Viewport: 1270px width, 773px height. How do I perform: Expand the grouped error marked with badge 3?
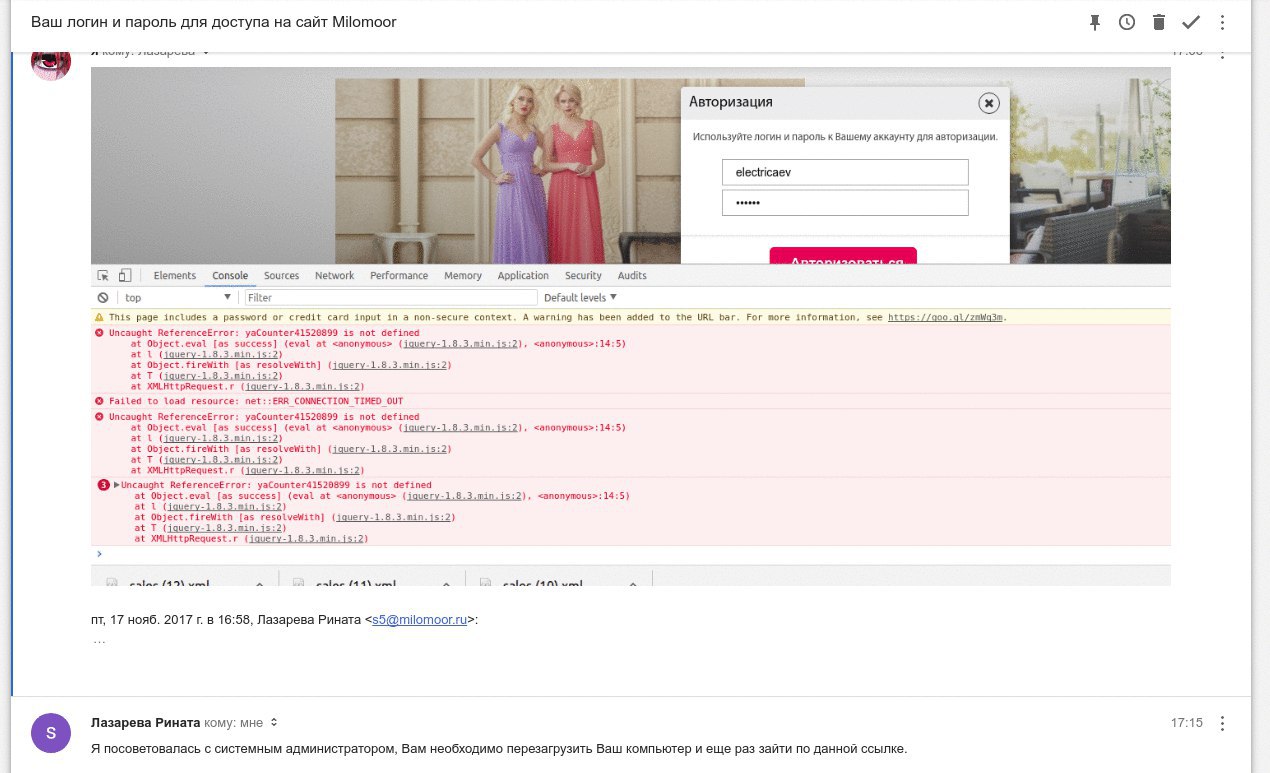(116, 485)
